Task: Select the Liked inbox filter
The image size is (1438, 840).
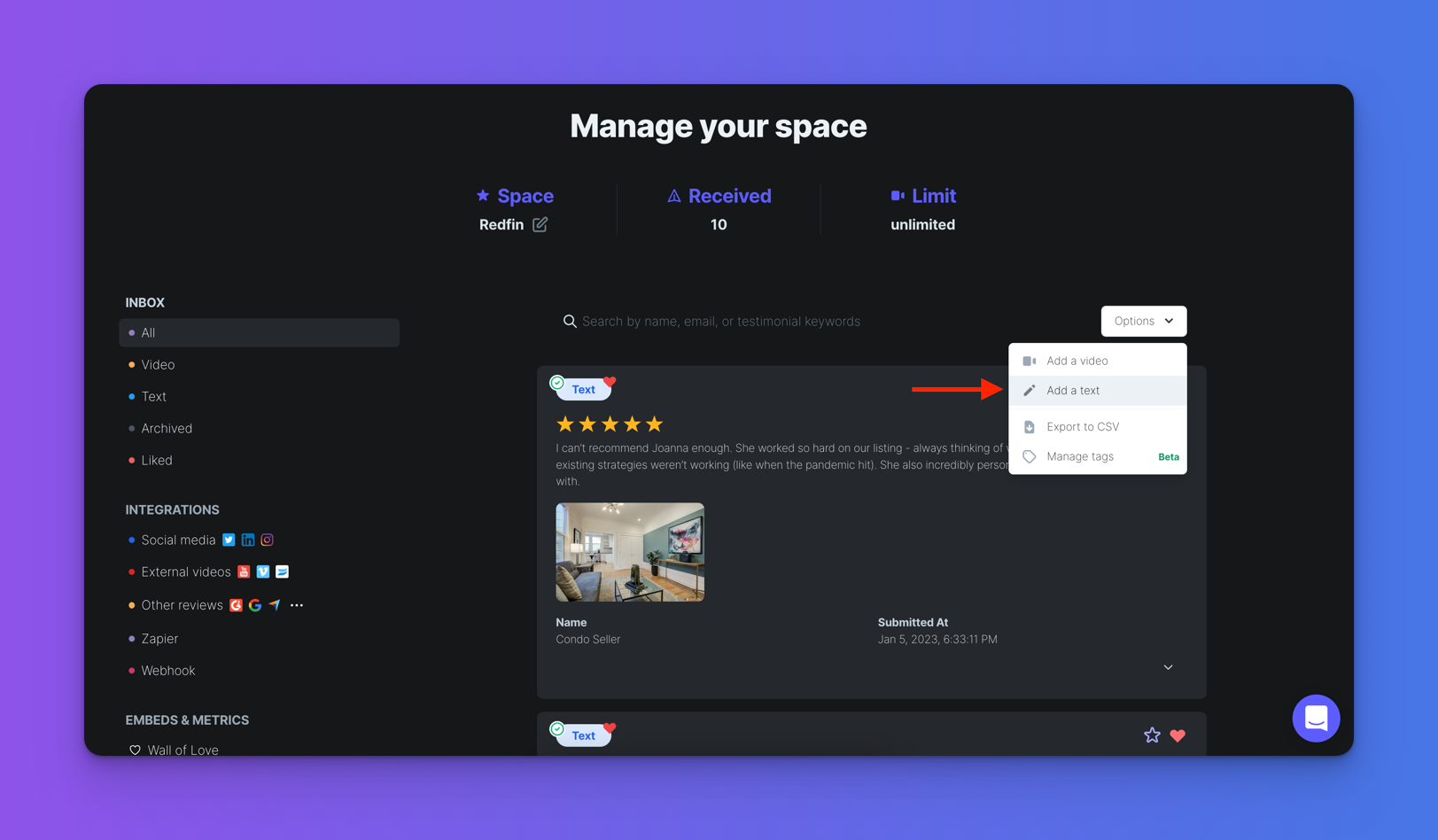Action: tap(157, 460)
